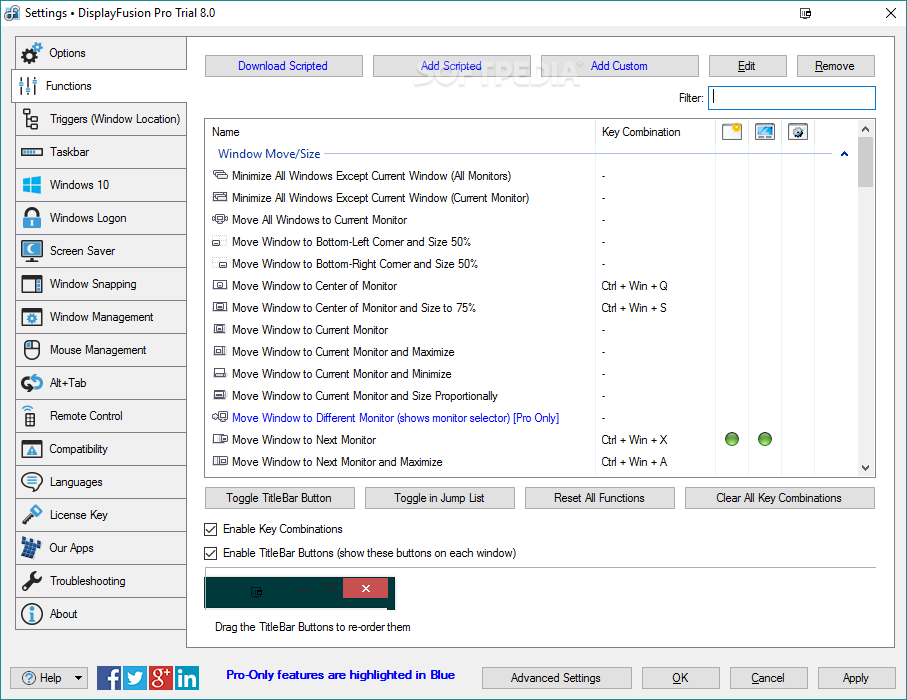This screenshot has width=907, height=700.
Task: Toggle Enable Key Combinations checkbox
Action: pos(211,529)
